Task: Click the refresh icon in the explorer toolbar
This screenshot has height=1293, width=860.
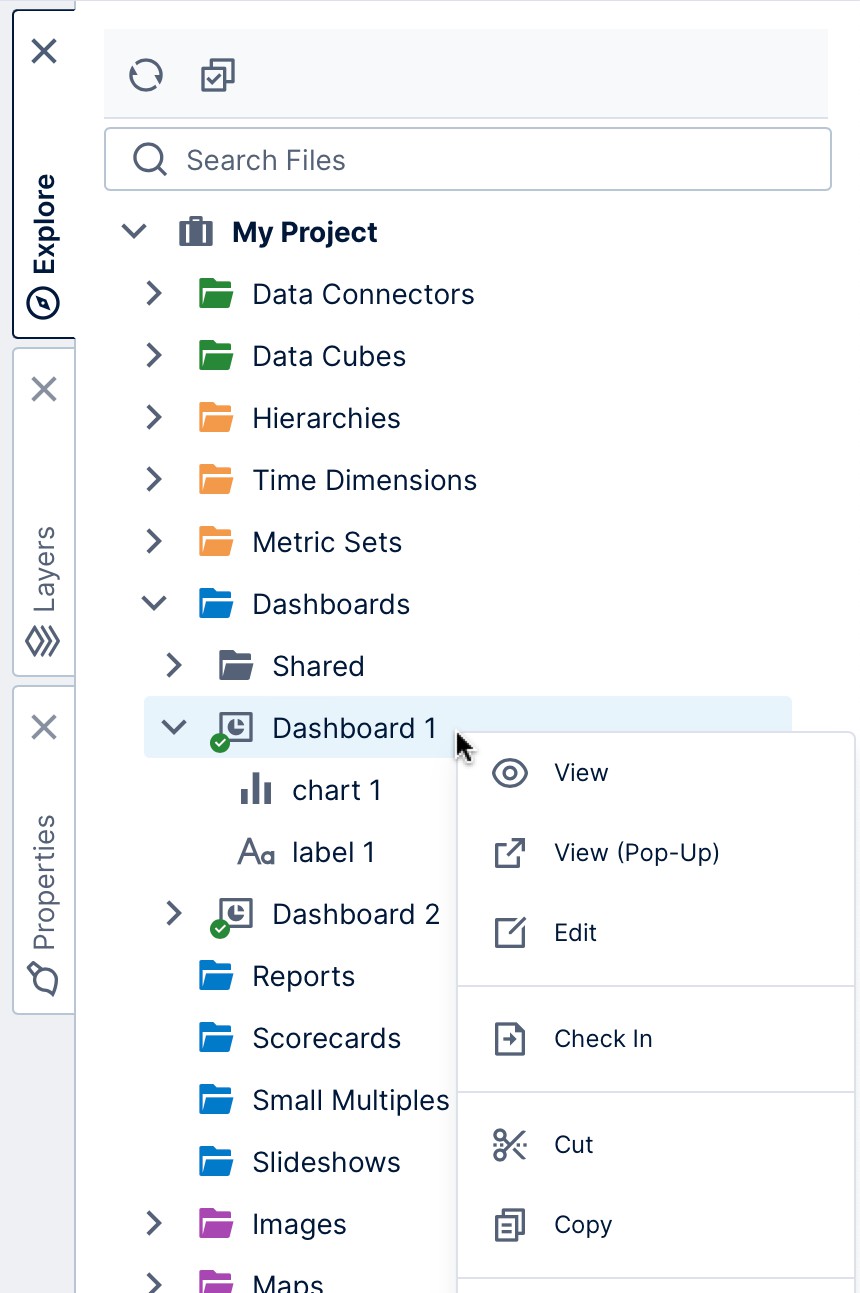Action: click(x=146, y=75)
